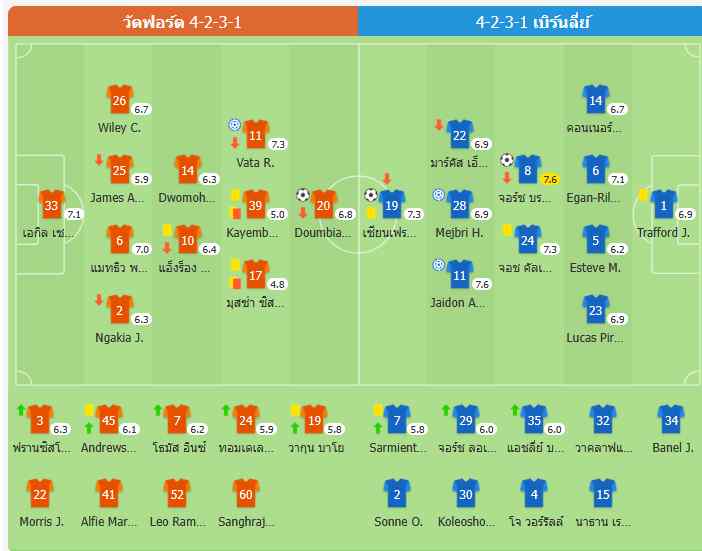Open Doumbia shirt number 20
The image size is (702, 551).
(x=323, y=205)
